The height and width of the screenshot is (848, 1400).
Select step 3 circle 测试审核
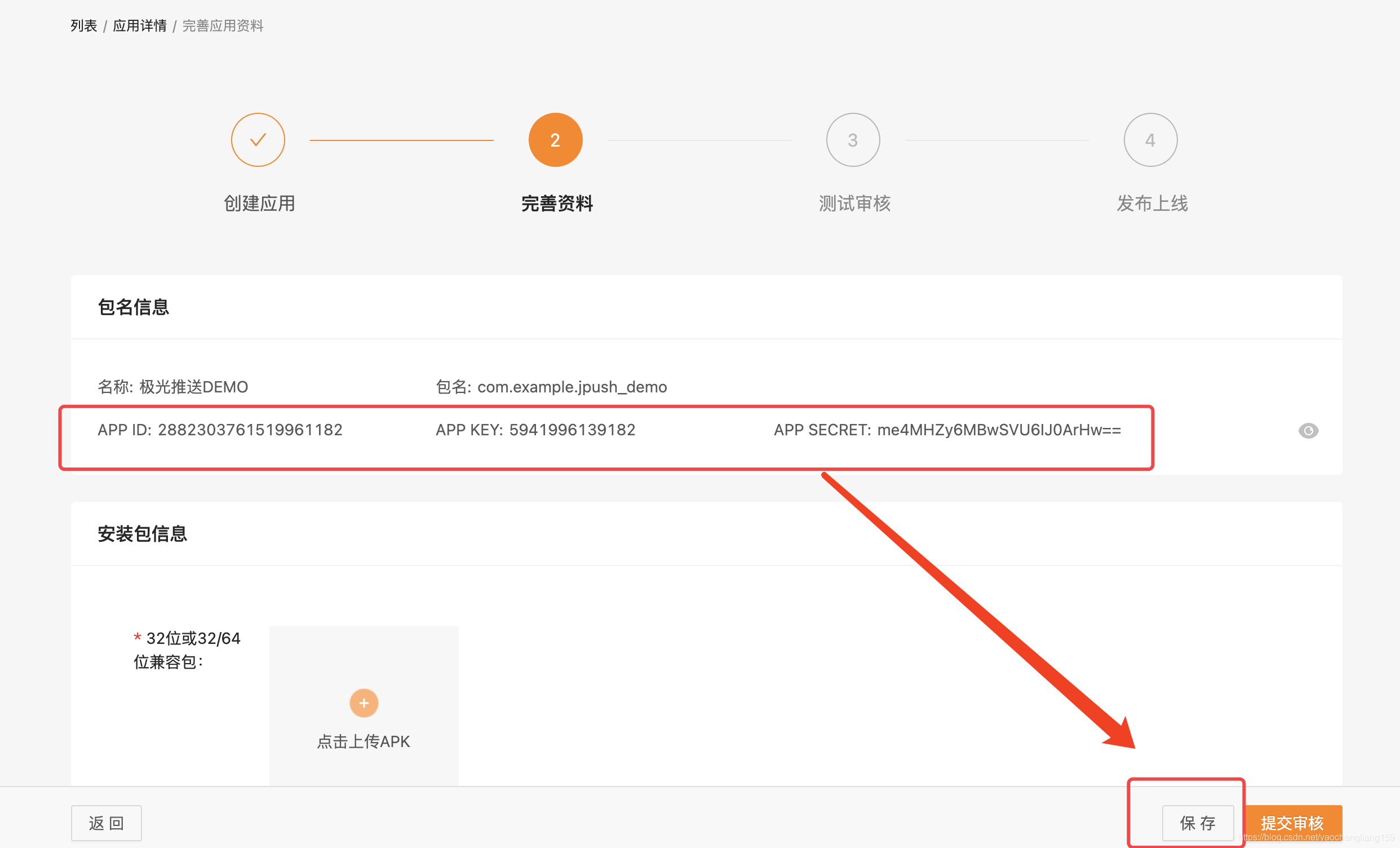[x=853, y=140]
